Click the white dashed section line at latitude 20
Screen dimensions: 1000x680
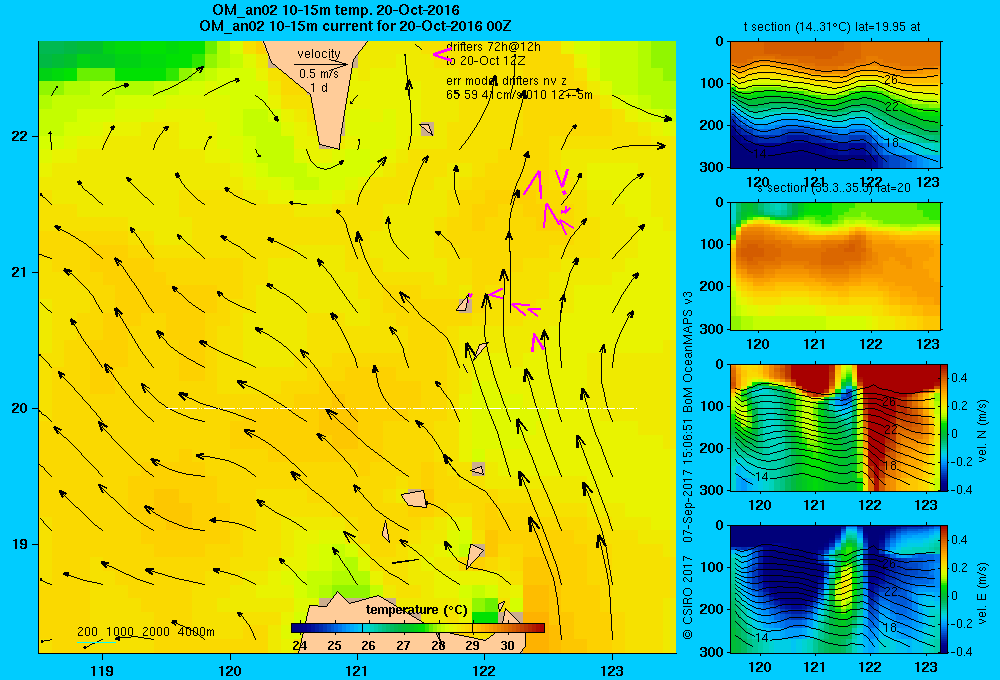coord(402,408)
